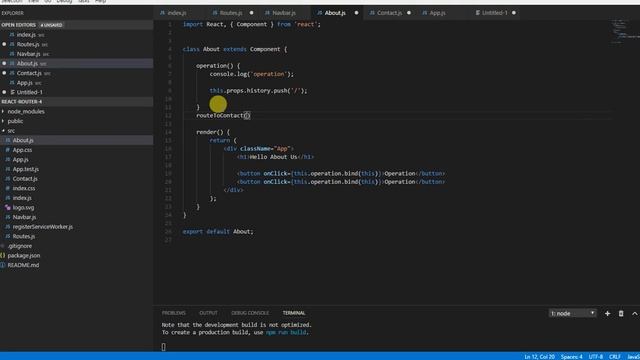640x360 pixels.
Task: Click the EXPLORER sidebar title
Action: click(13, 13)
